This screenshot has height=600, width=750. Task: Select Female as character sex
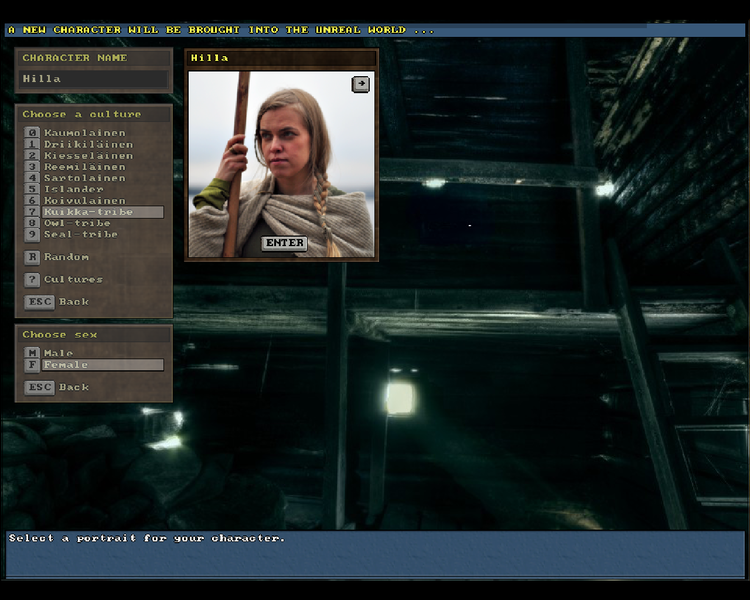[x=64, y=365]
